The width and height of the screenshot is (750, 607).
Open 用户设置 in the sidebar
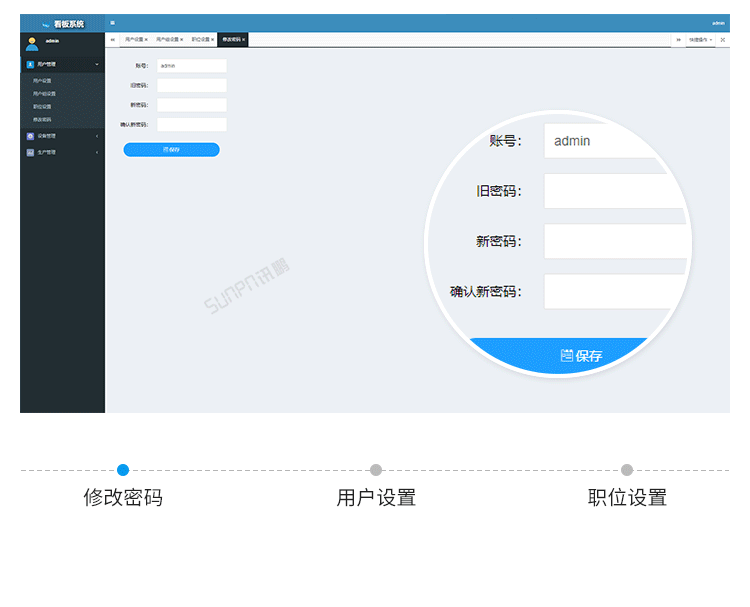42,81
